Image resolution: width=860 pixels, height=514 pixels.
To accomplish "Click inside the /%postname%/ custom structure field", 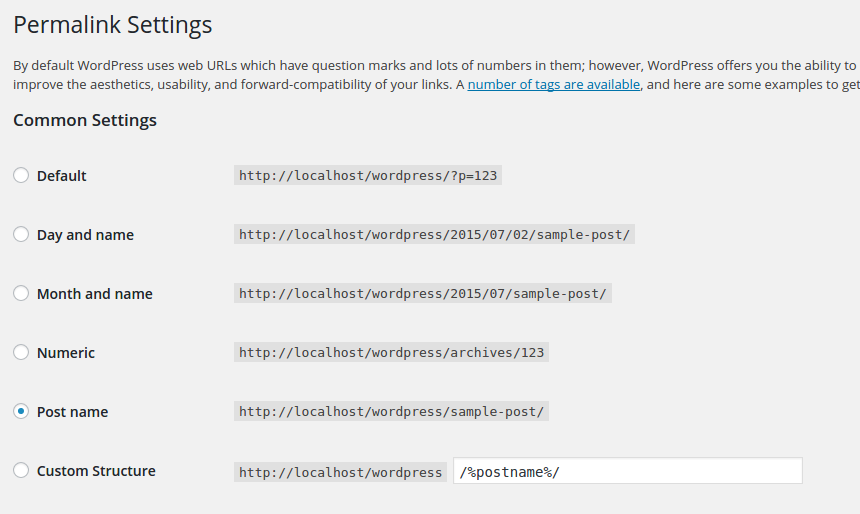I will 627,471.
